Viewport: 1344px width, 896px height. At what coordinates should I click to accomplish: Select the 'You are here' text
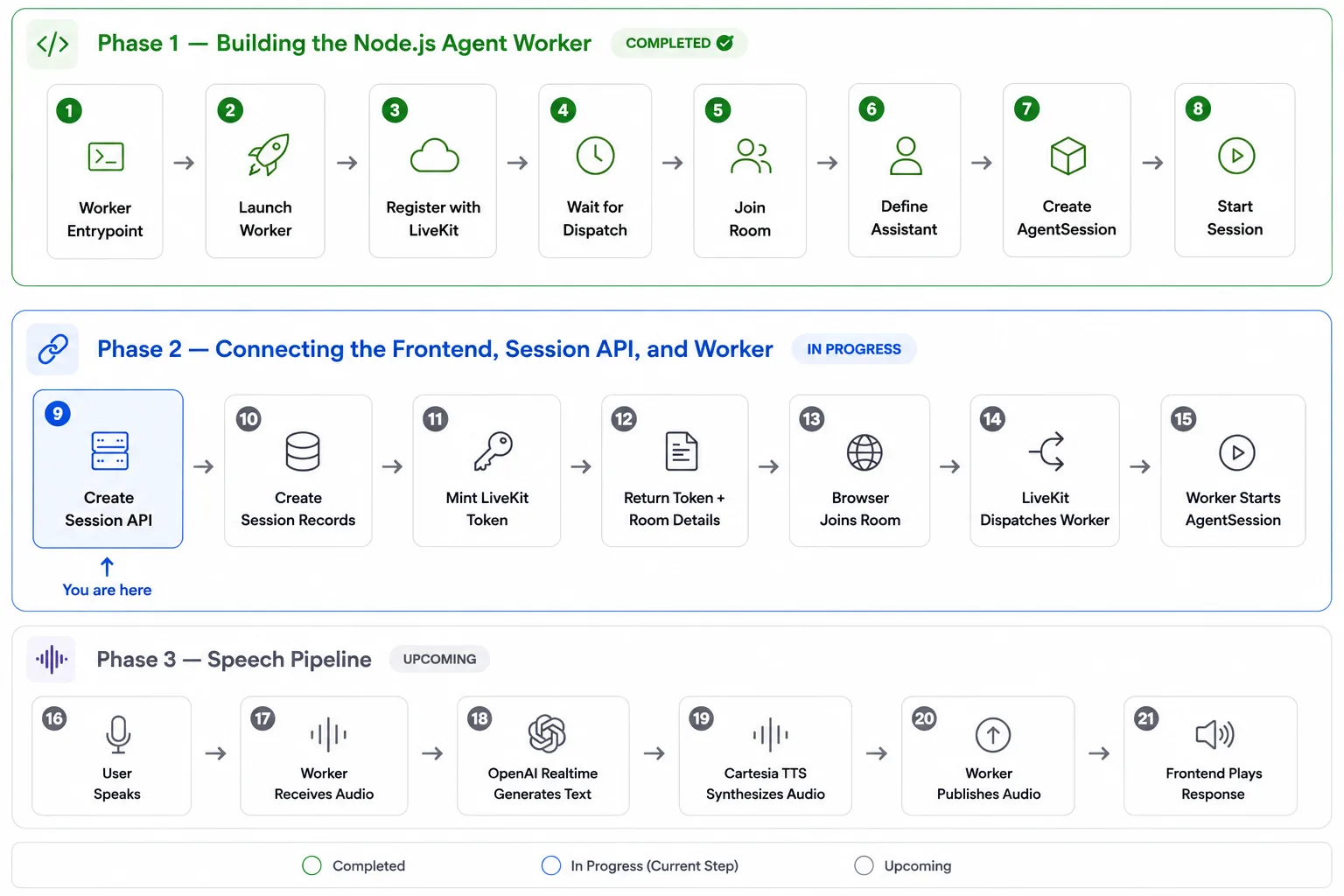pos(107,590)
